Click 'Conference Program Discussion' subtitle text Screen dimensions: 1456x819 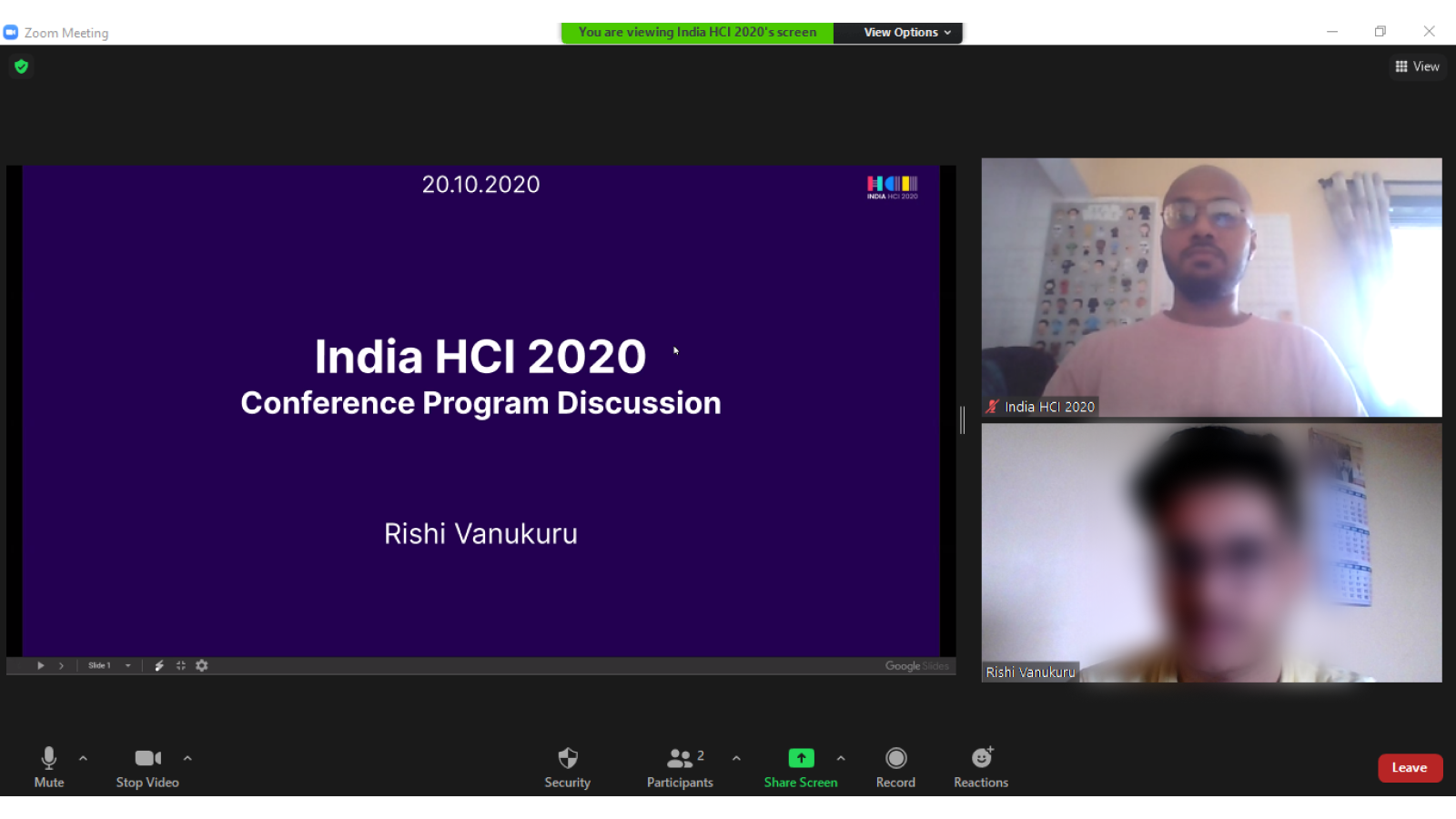click(x=480, y=403)
